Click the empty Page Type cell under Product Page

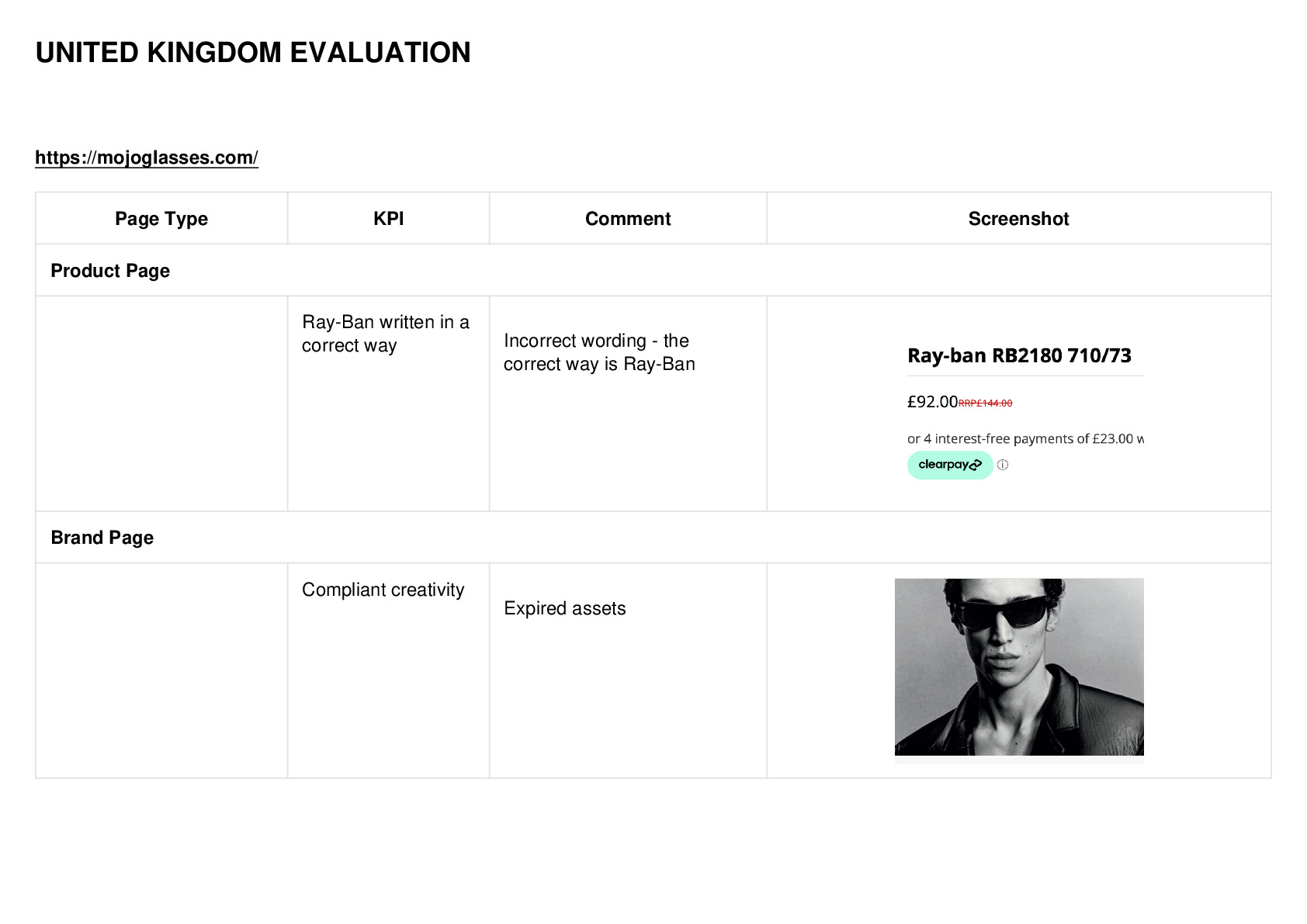pos(161,403)
